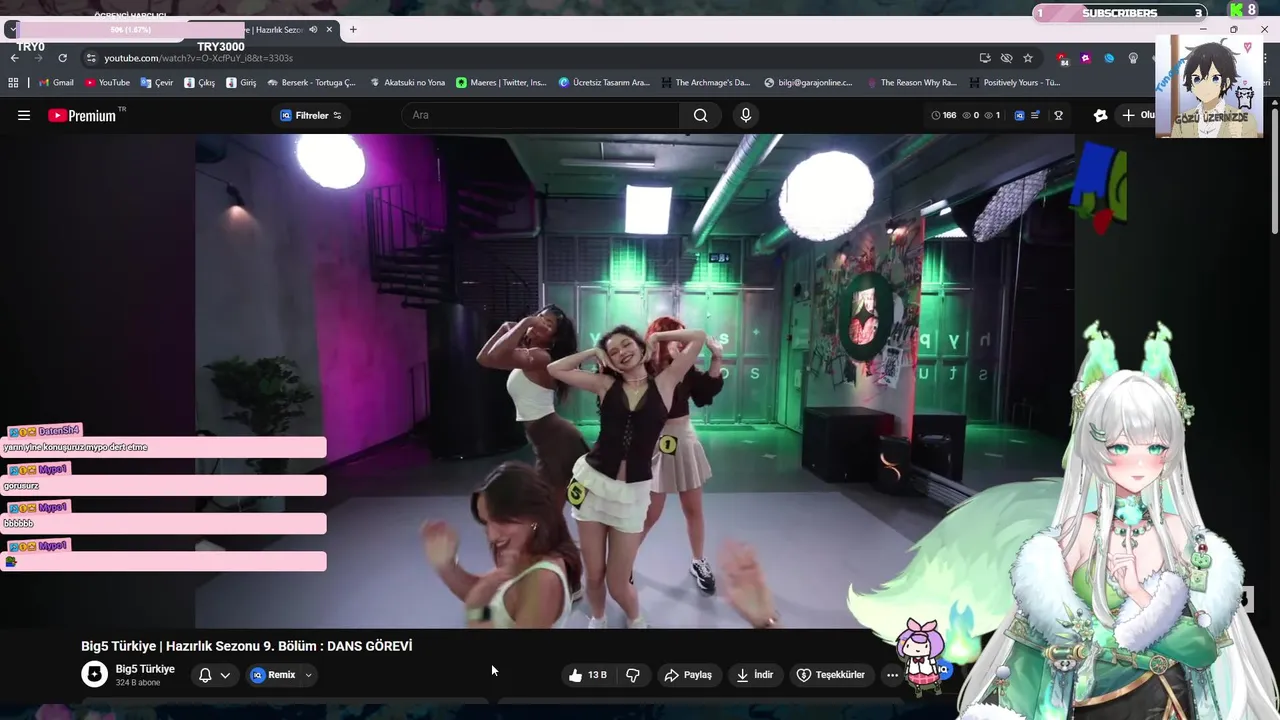This screenshot has height=720, width=1280.
Task: Open the Çevir bookmark
Action: [x=157, y=83]
